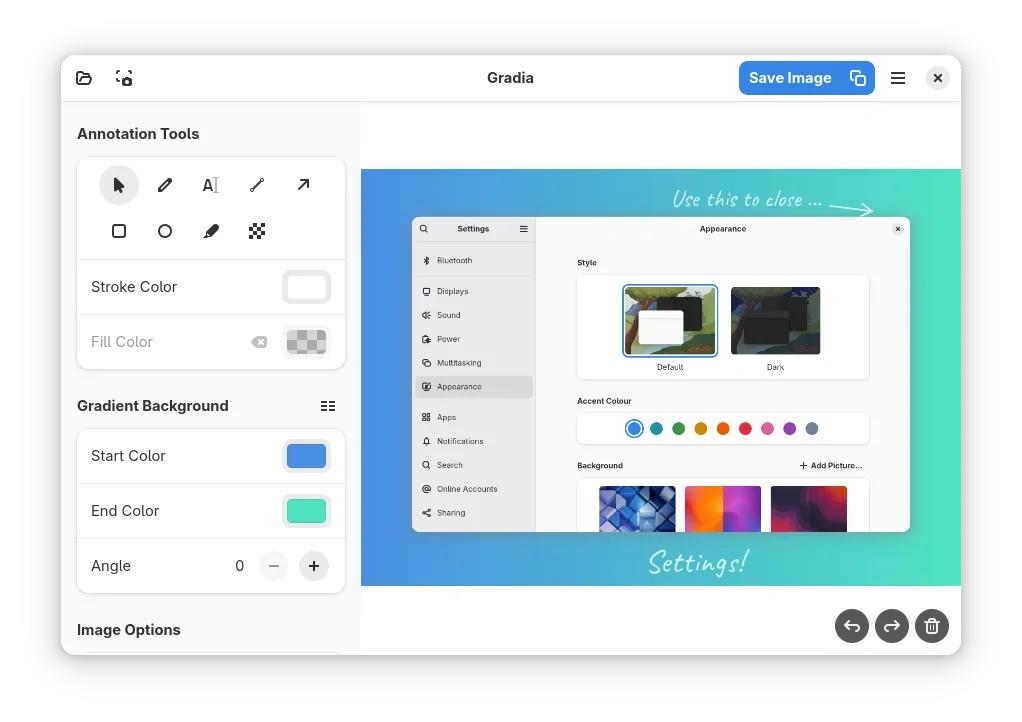Open an image file with the folder icon
Screen dimensions: 1022x722
click(84, 78)
